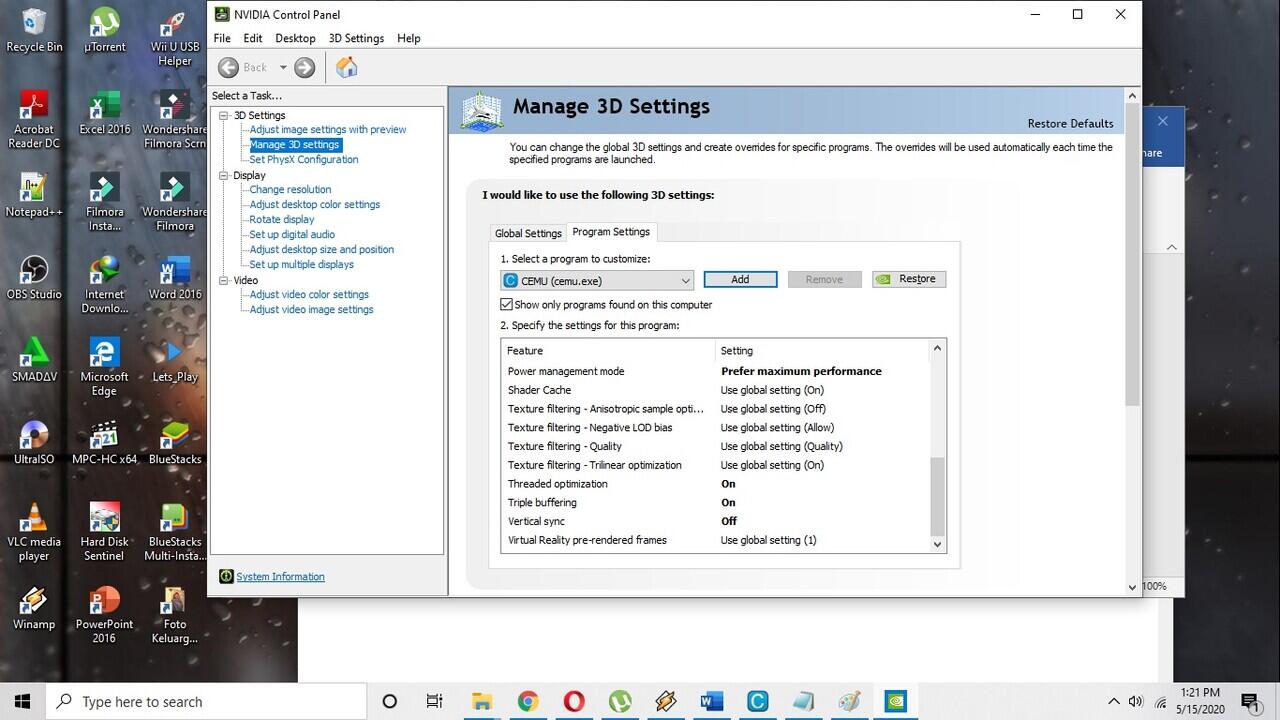
Task: Open Chrome from the taskbar
Action: (528, 701)
